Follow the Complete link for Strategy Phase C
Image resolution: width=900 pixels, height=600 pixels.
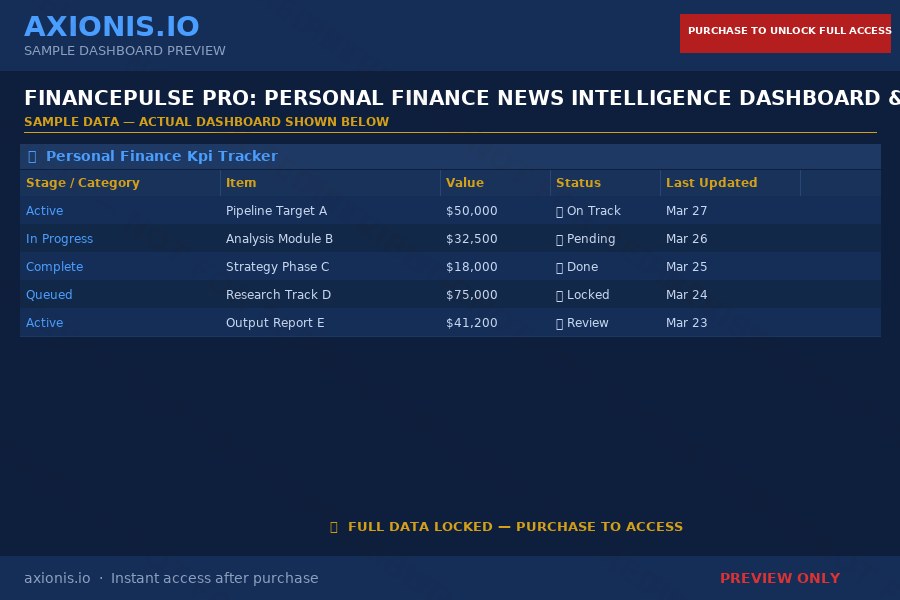tap(54, 267)
